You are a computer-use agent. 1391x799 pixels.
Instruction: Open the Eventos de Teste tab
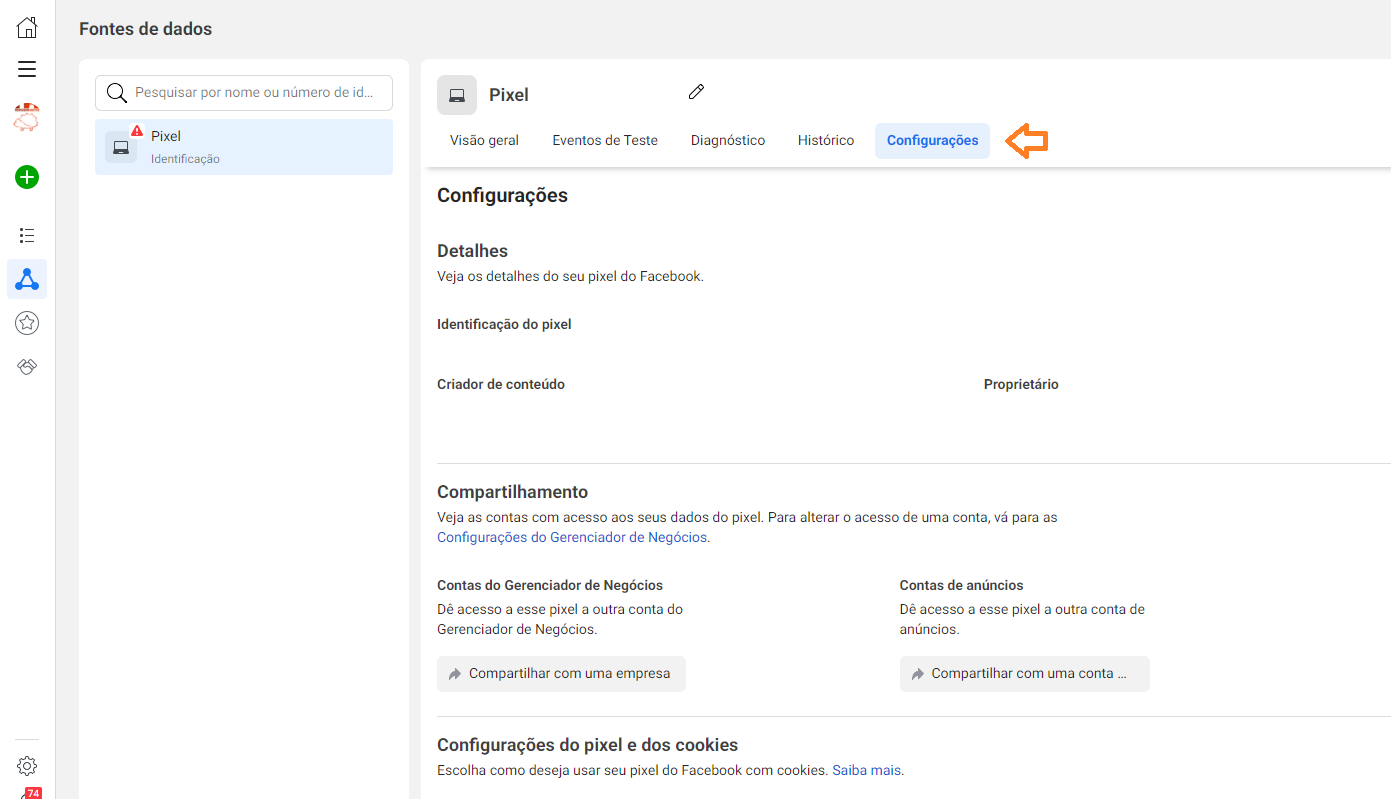click(605, 141)
